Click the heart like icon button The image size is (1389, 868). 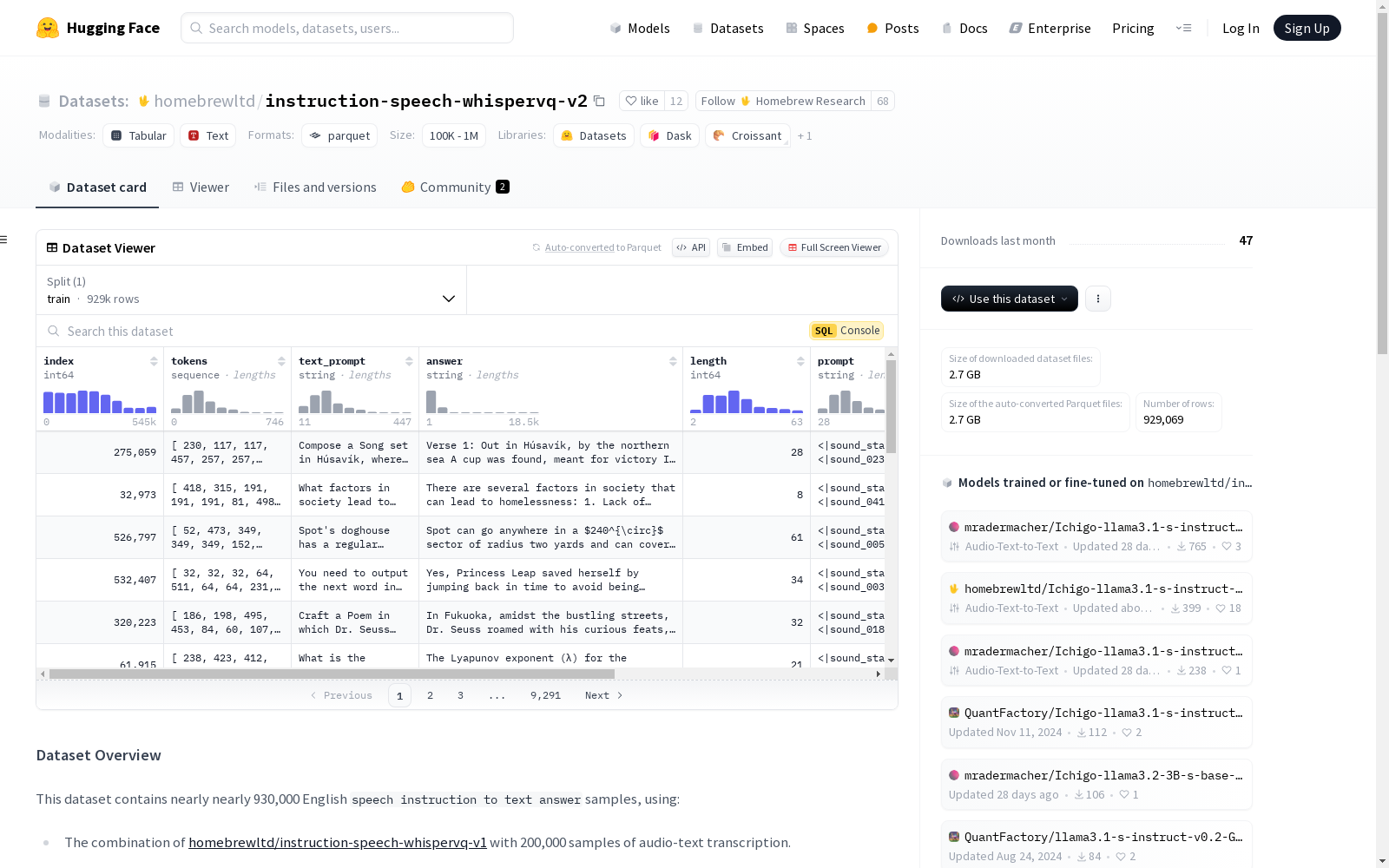point(642,101)
